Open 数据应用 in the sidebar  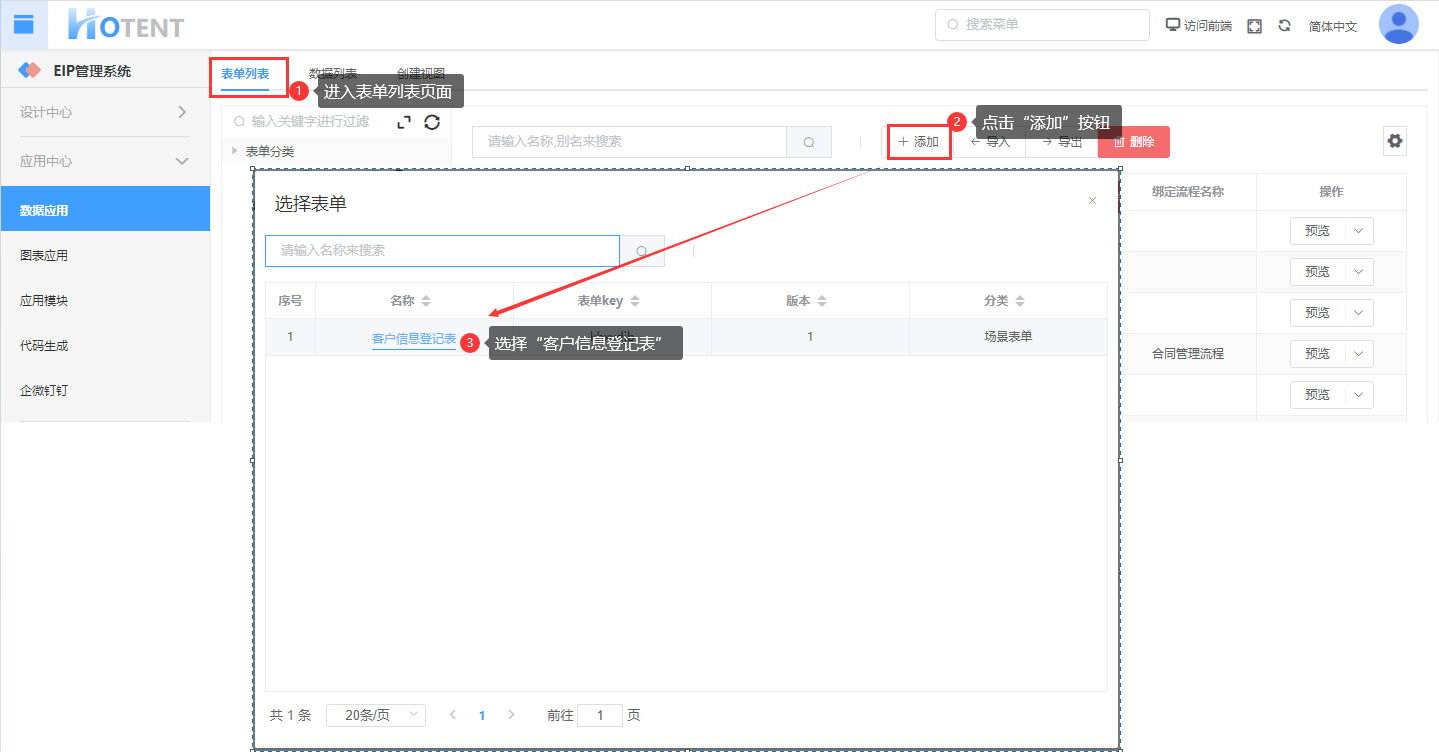click(105, 210)
